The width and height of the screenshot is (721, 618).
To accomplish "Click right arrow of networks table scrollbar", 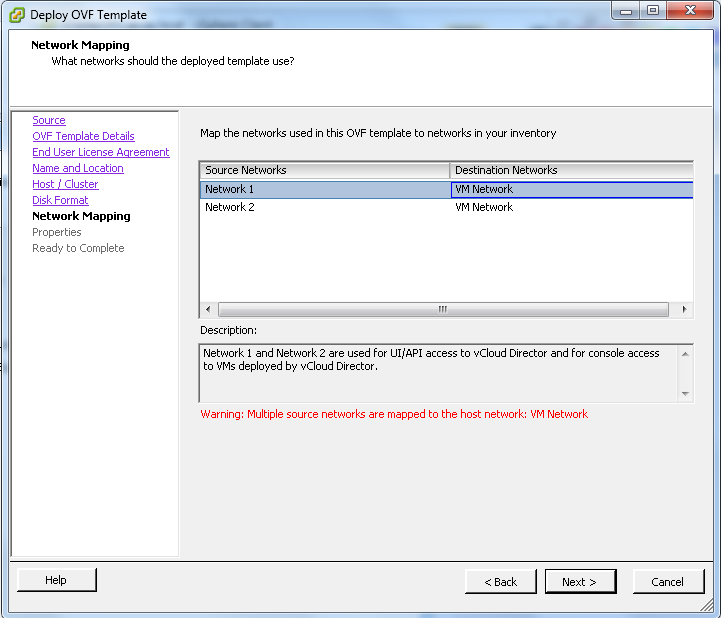I will pos(684,309).
